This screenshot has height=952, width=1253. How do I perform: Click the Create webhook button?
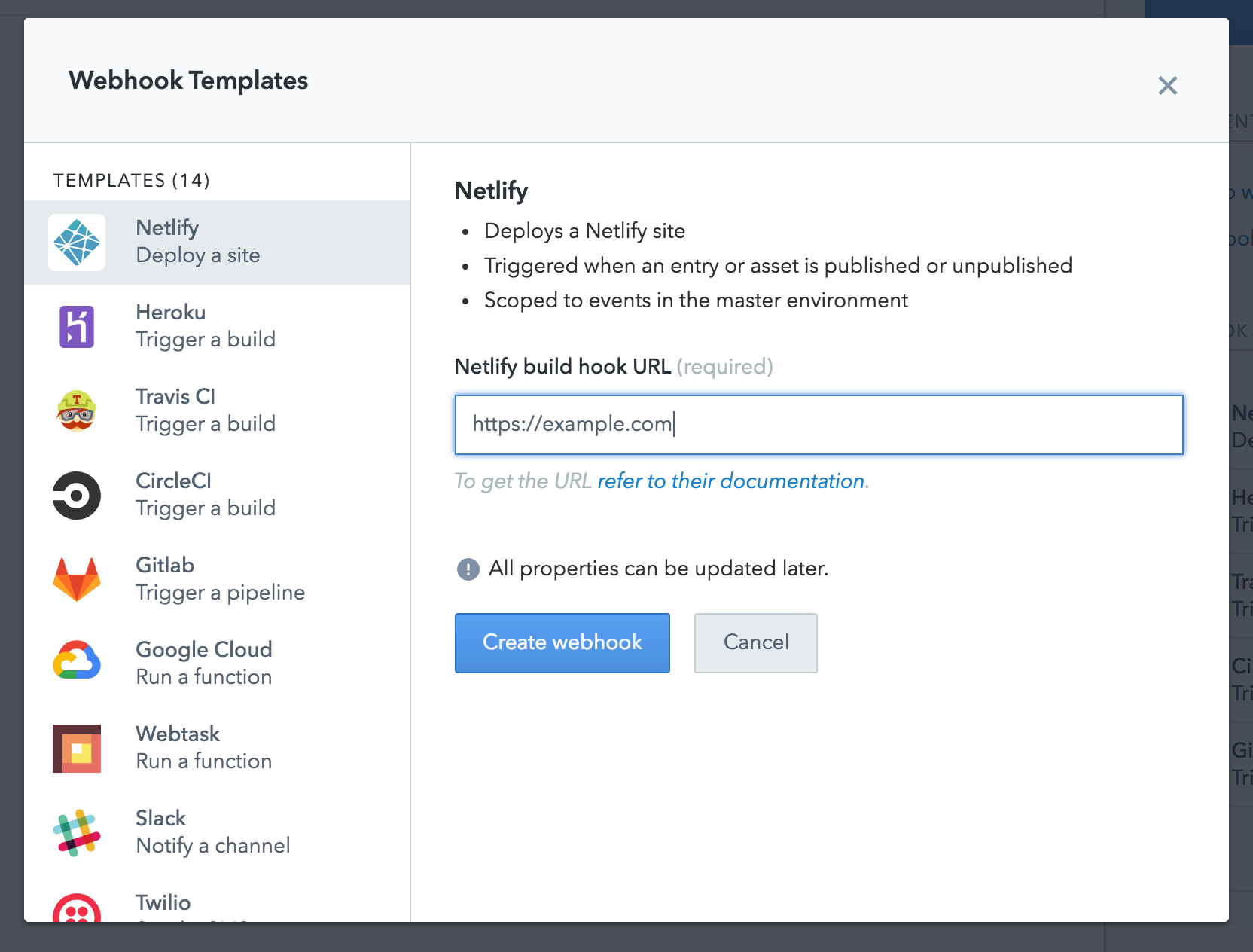pyautogui.click(x=562, y=642)
